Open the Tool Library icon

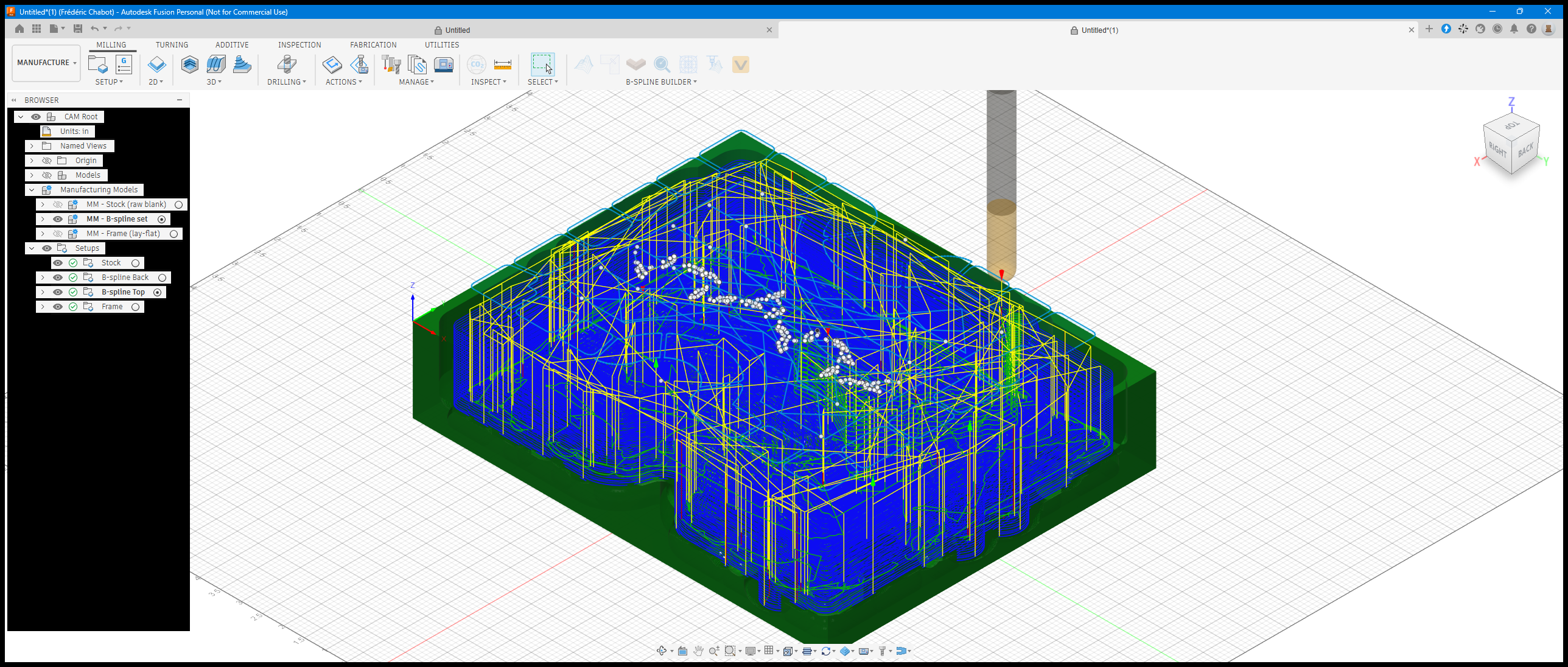click(391, 65)
